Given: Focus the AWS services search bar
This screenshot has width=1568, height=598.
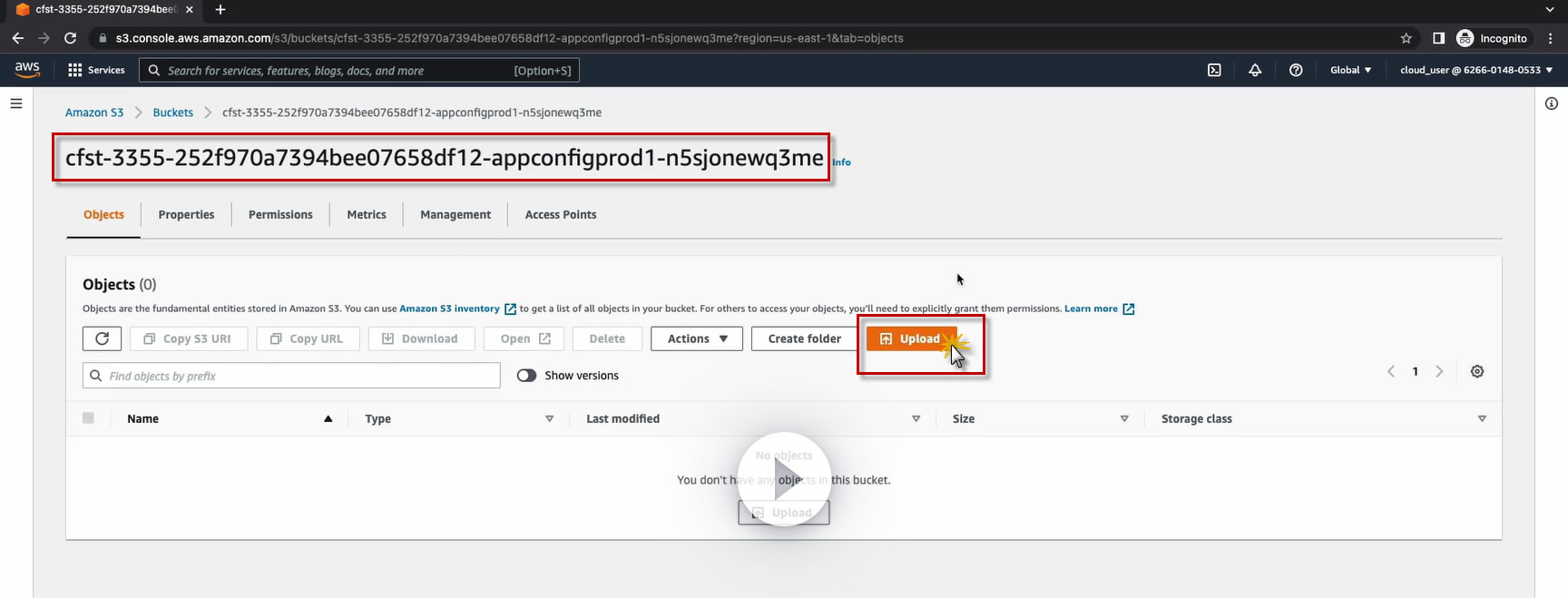Looking at the screenshot, I should click(359, 70).
